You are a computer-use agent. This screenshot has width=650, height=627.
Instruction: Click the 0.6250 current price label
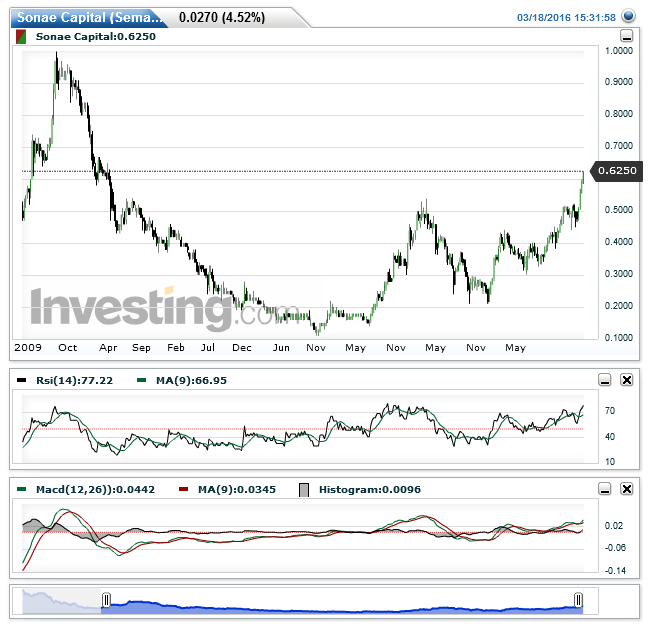click(617, 171)
